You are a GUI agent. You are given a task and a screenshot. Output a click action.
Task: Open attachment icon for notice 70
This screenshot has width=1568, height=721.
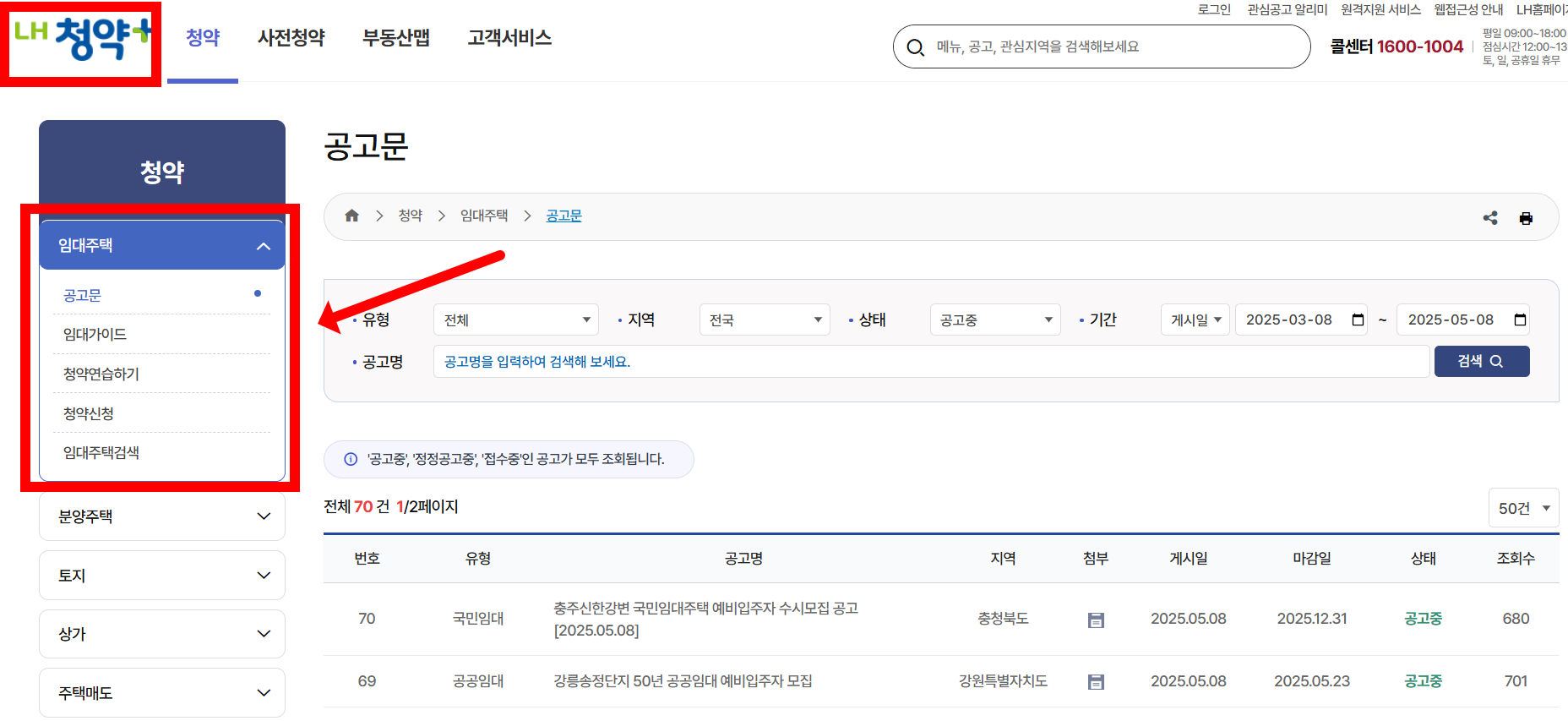[1096, 620]
